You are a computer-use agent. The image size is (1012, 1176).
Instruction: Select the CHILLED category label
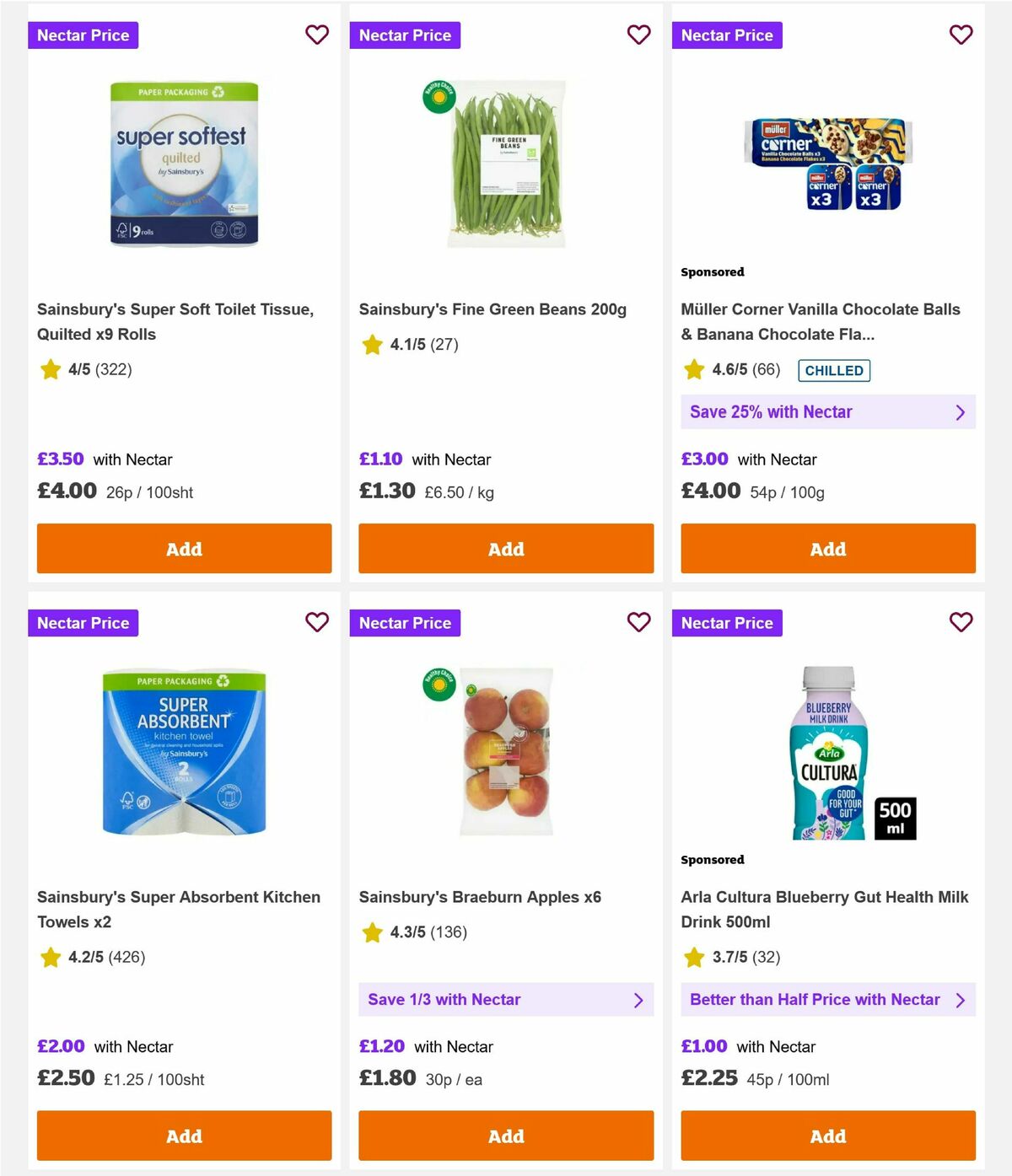pyautogui.click(x=834, y=370)
